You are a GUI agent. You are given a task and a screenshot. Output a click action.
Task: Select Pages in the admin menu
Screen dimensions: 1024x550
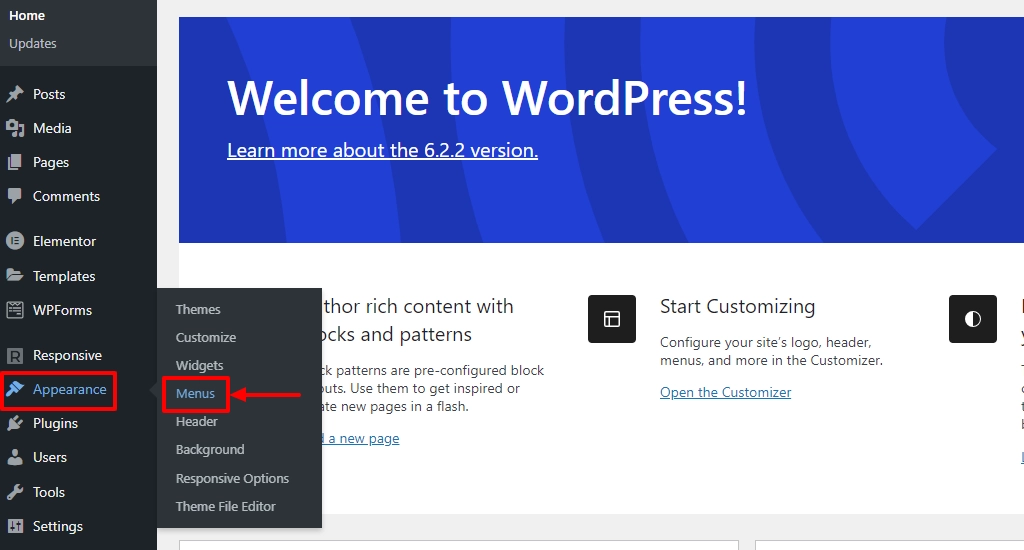point(51,162)
